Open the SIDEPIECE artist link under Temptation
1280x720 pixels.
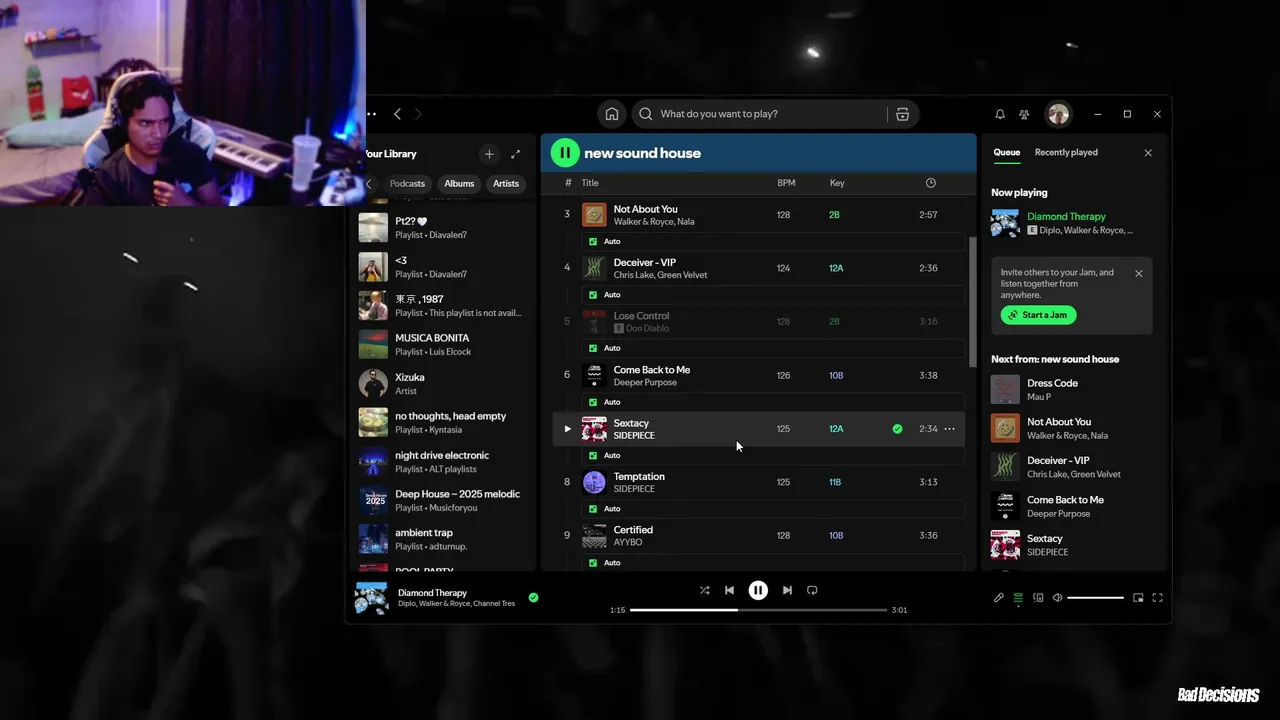(x=634, y=489)
